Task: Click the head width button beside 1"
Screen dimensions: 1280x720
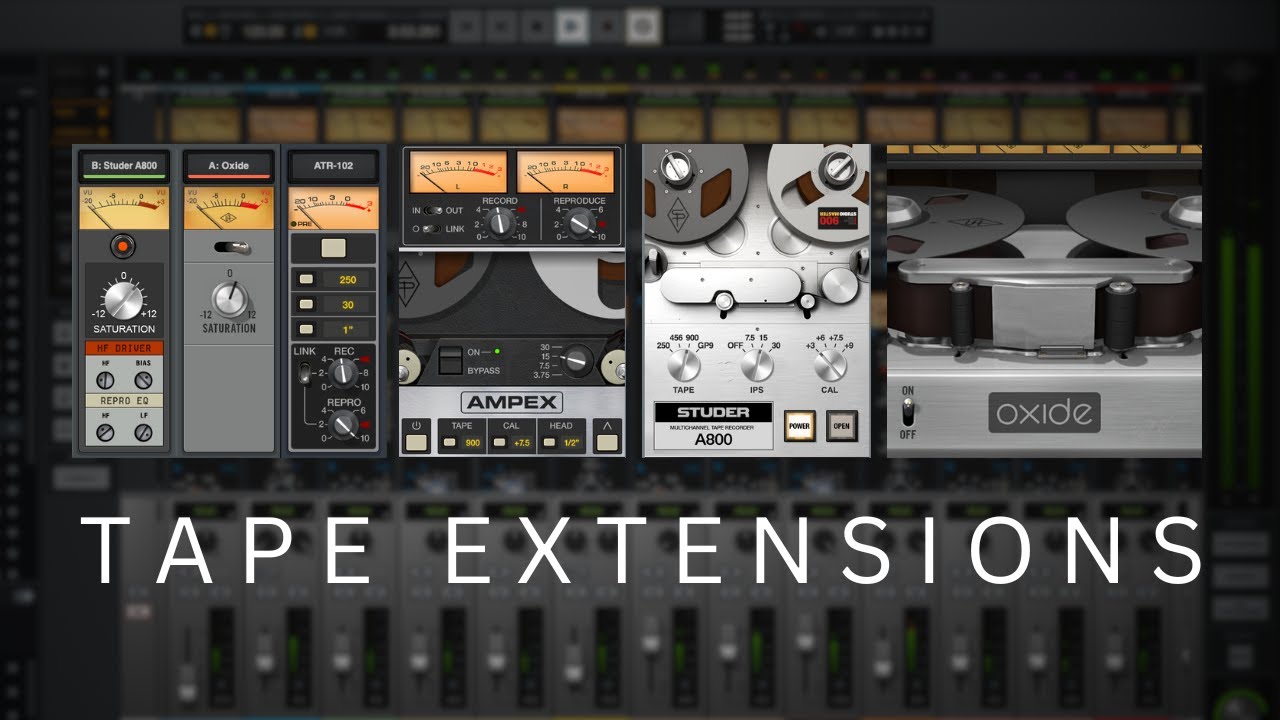Action: point(306,329)
